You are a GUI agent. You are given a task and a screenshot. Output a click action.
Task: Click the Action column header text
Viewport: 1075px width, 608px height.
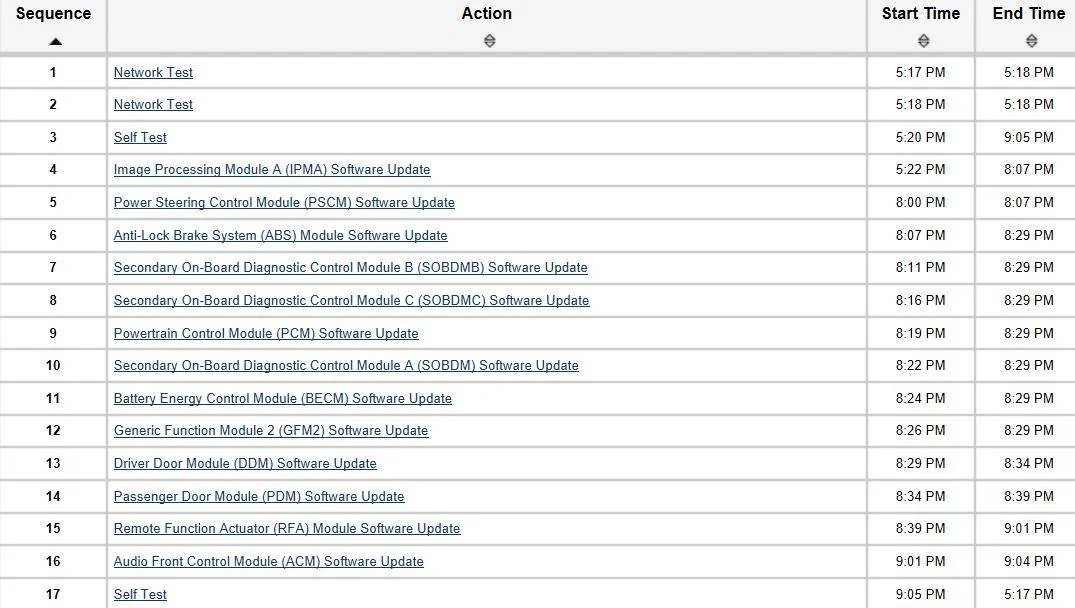click(x=487, y=14)
